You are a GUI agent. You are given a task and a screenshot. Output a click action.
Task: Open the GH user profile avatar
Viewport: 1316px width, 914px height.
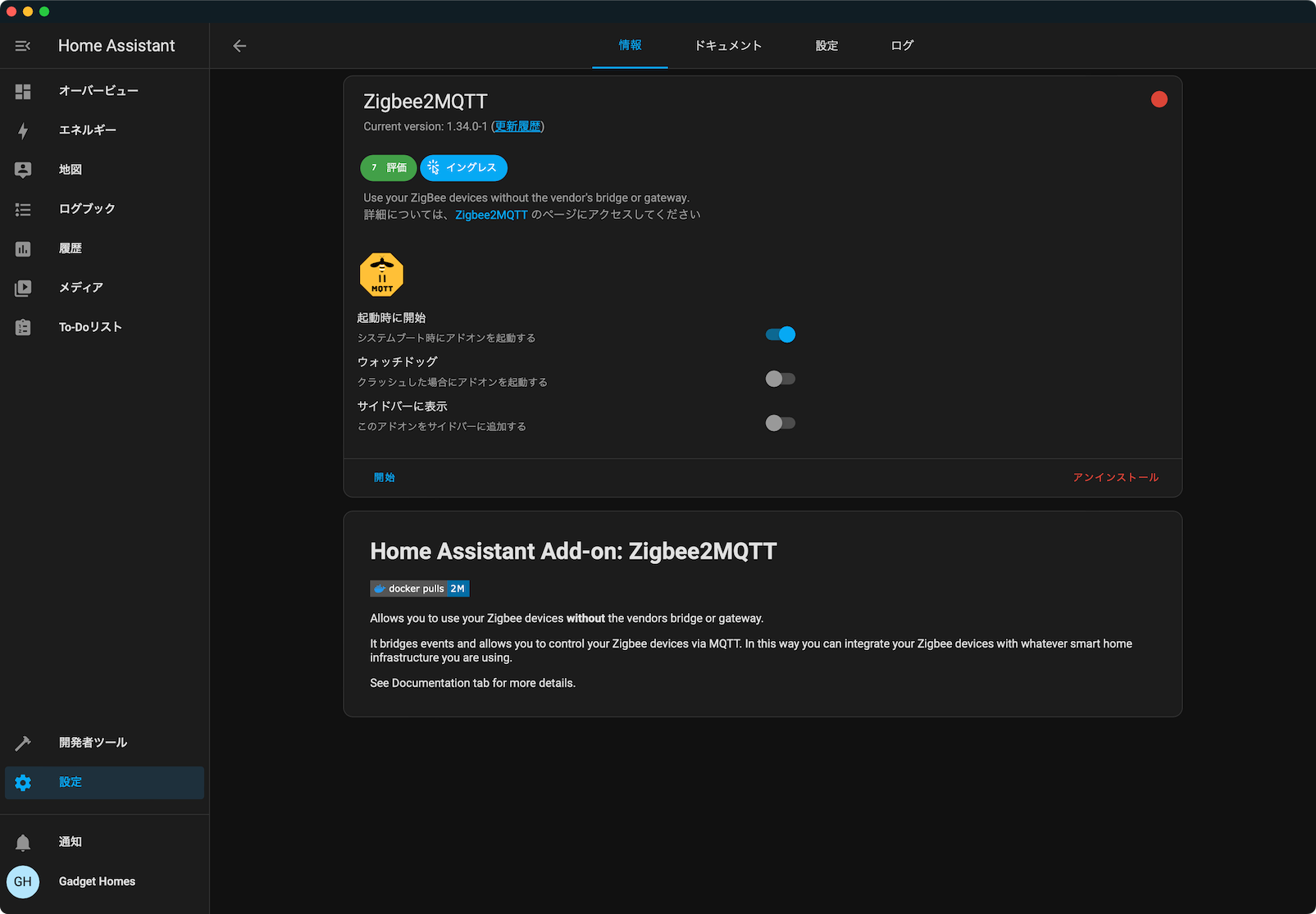coord(23,882)
